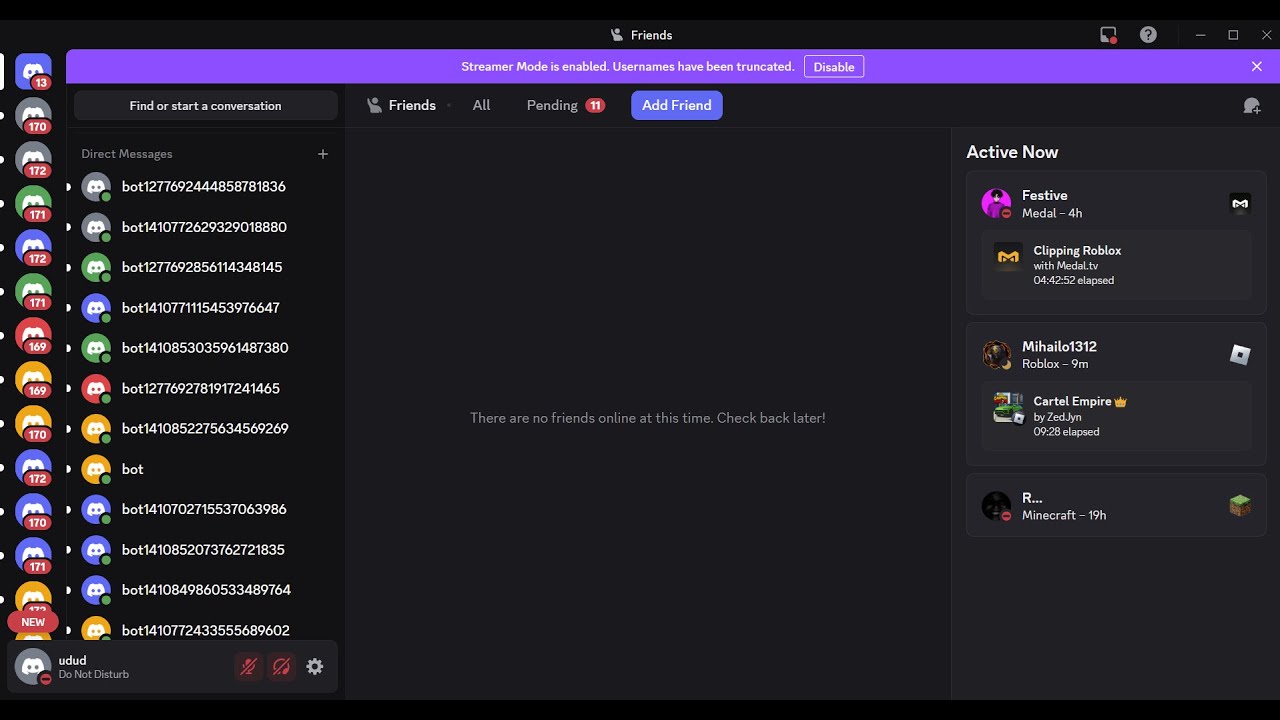Dismiss the Streamer Mode banner
The height and width of the screenshot is (720, 1280).
[1257, 67]
